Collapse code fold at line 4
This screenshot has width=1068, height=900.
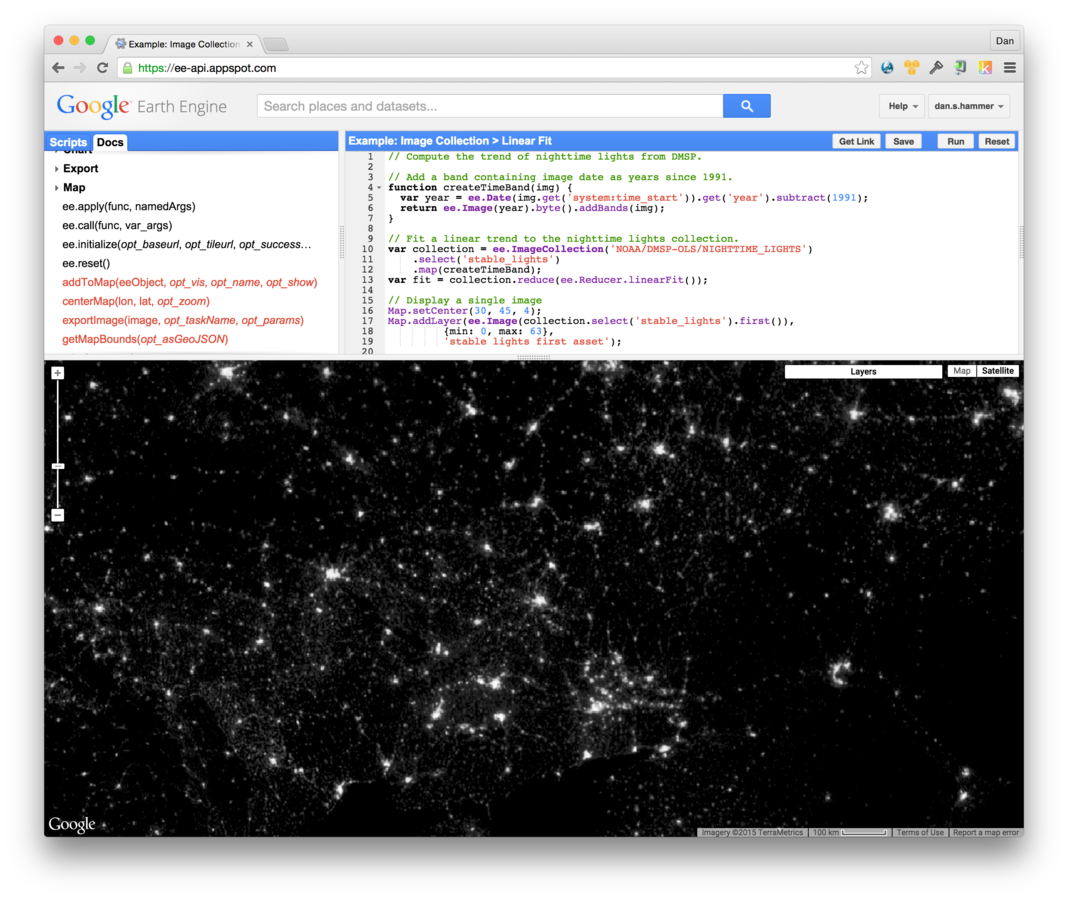(x=379, y=187)
